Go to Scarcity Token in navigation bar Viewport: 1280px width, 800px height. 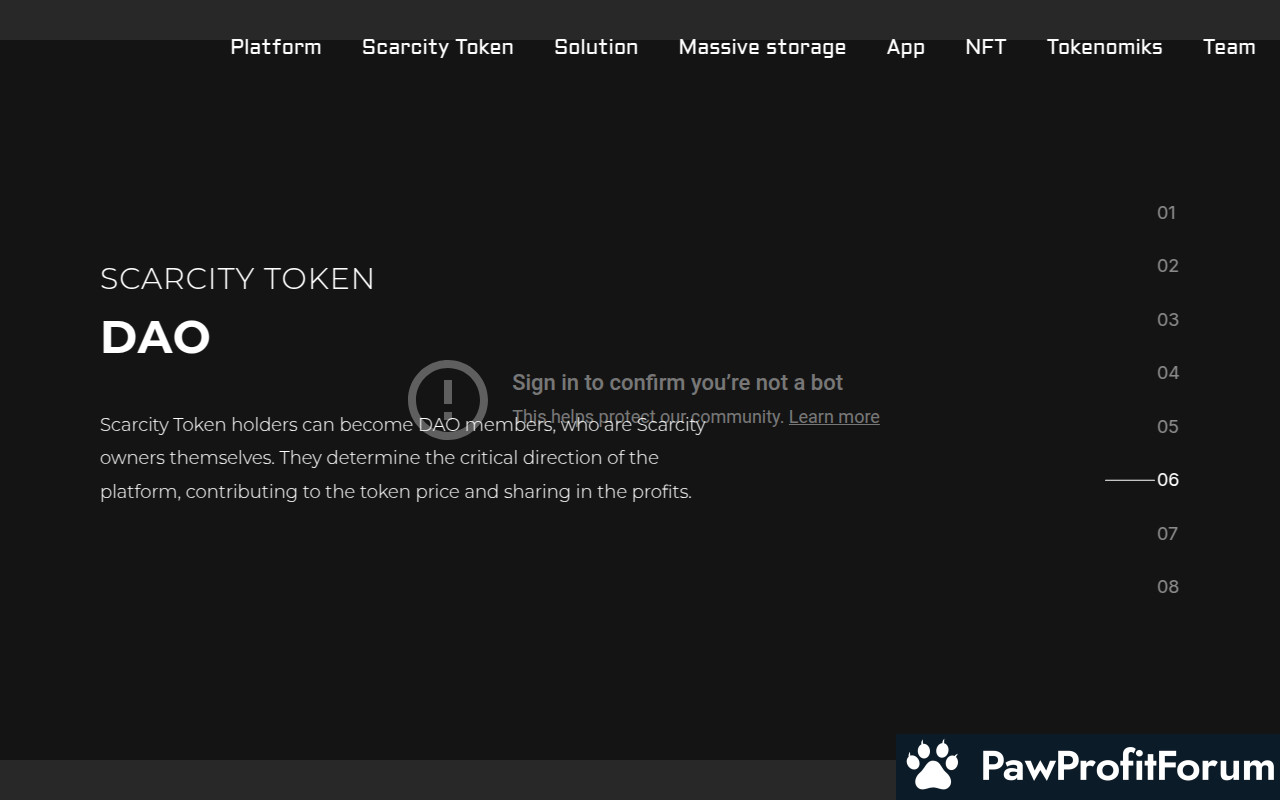[438, 47]
